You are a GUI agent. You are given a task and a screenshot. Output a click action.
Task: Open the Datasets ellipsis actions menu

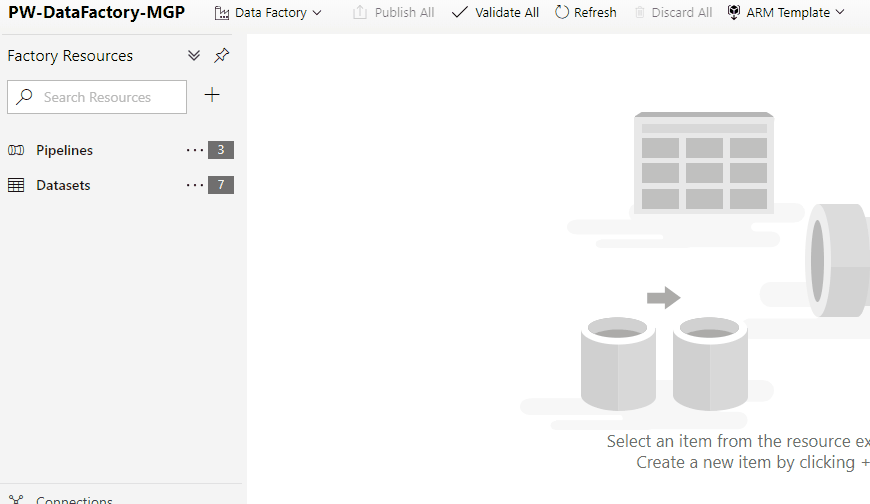click(x=194, y=186)
